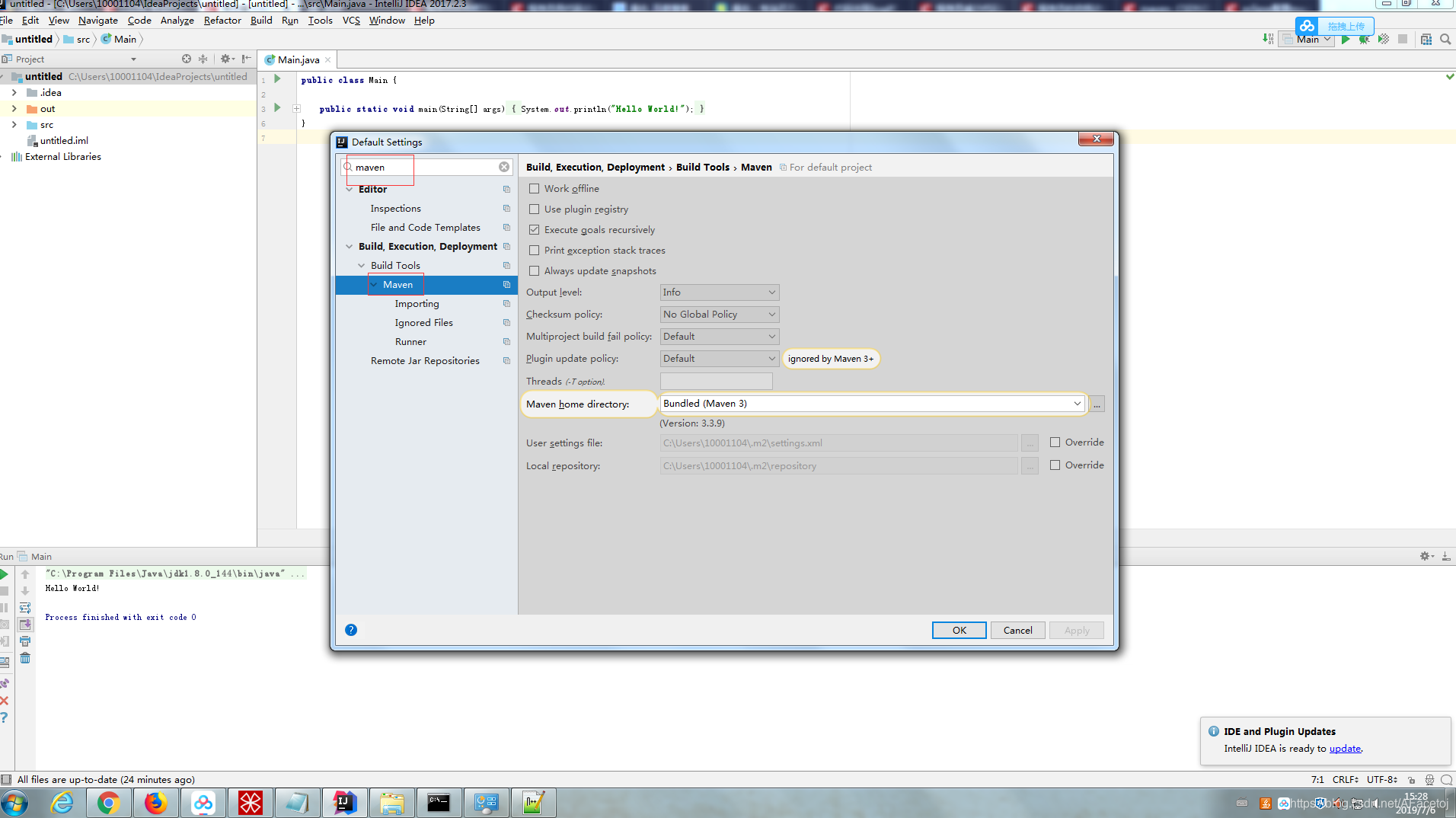Select Runner settings item

410,342
